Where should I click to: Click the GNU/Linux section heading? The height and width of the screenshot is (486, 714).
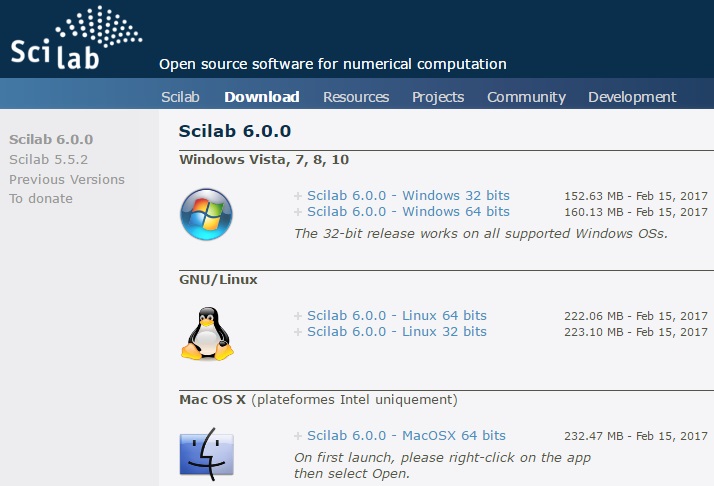(x=219, y=280)
